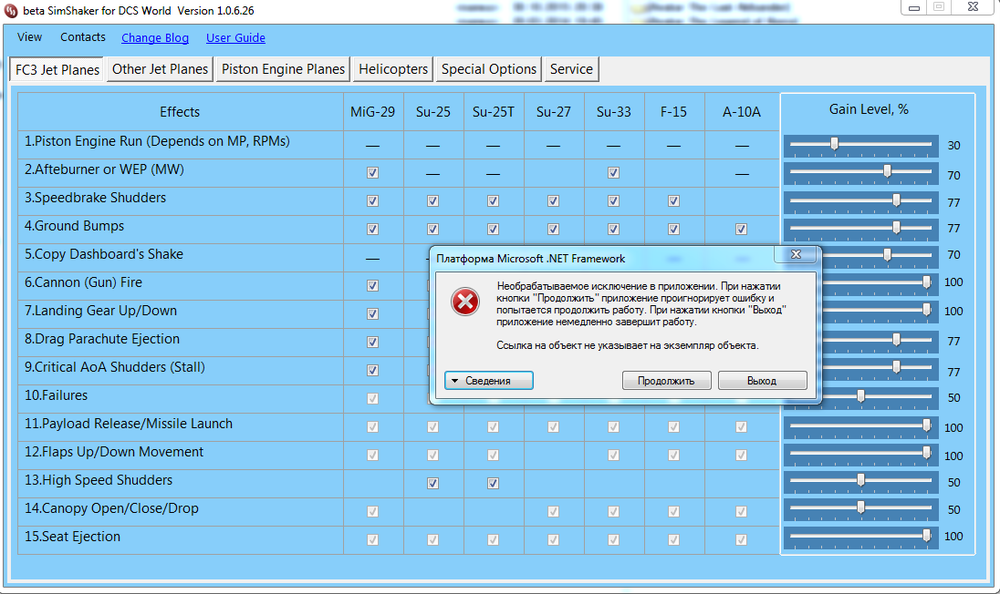The width and height of the screenshot is (1000, 594).
Task: Click the 12.Flaps Up/Down Movement label
Action: tap(114, 452)
